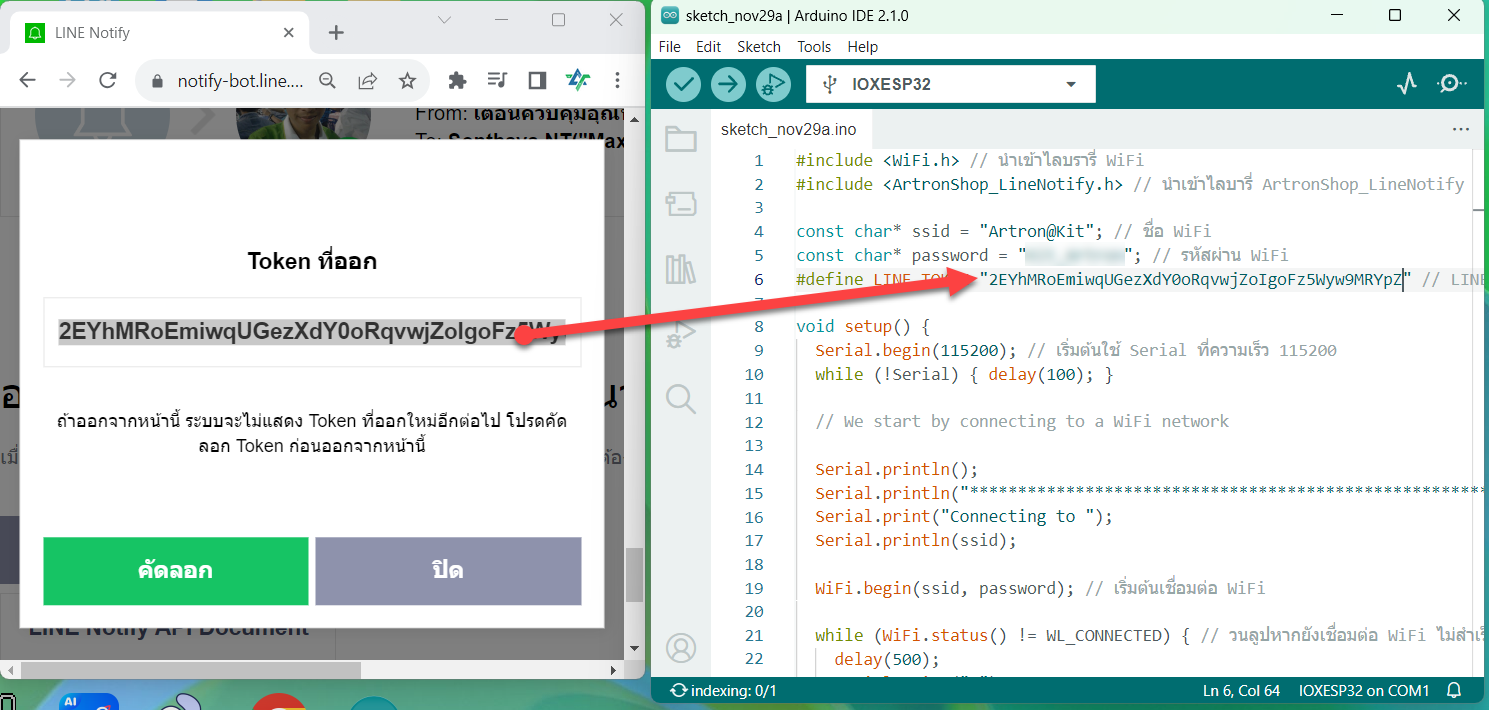Upload sketch with the arrow button
1489x710 pixels.
729,84
